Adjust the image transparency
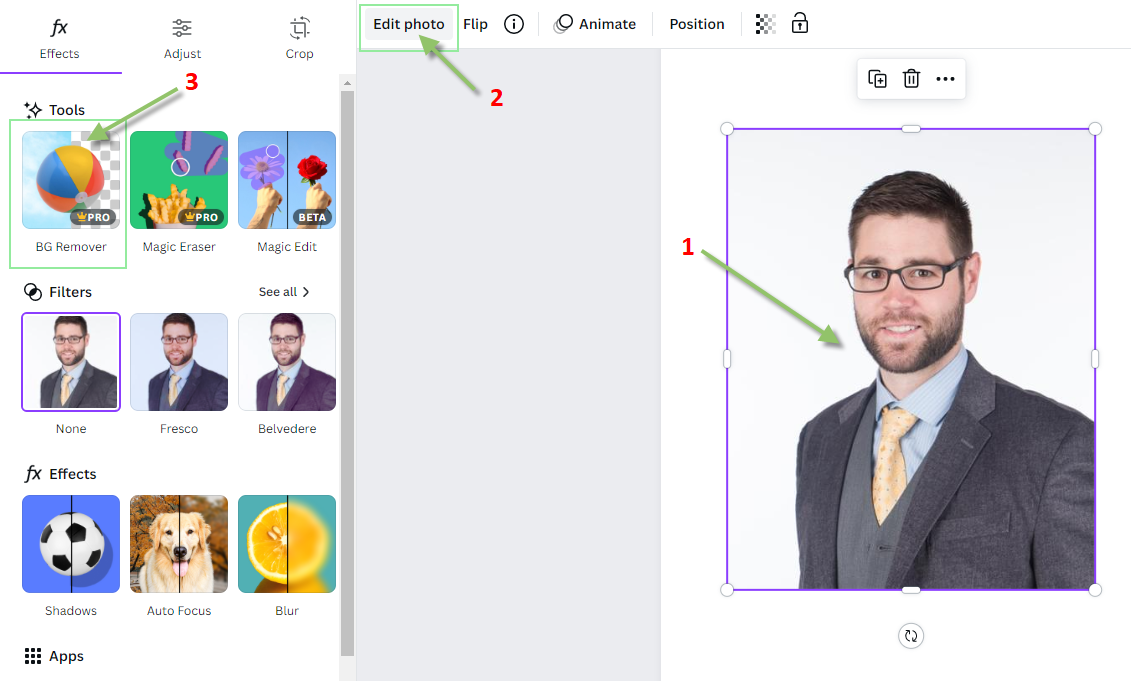Screen dimensions: 1131x681 click(765, 23)
